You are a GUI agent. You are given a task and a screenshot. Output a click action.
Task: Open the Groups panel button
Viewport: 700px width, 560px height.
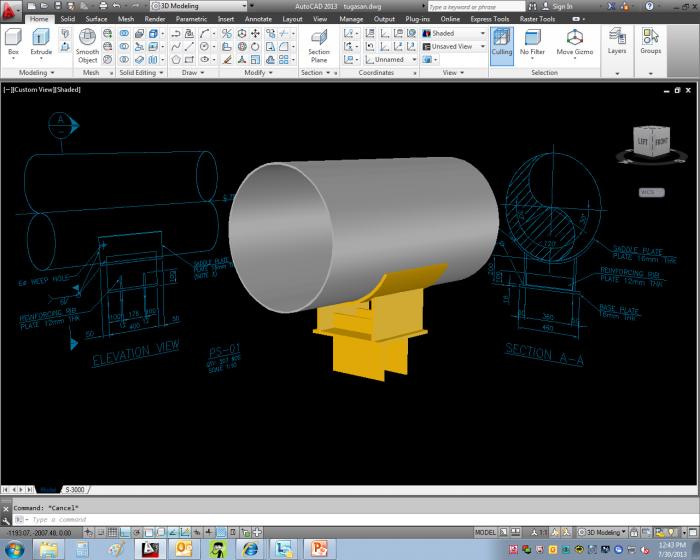650,42
